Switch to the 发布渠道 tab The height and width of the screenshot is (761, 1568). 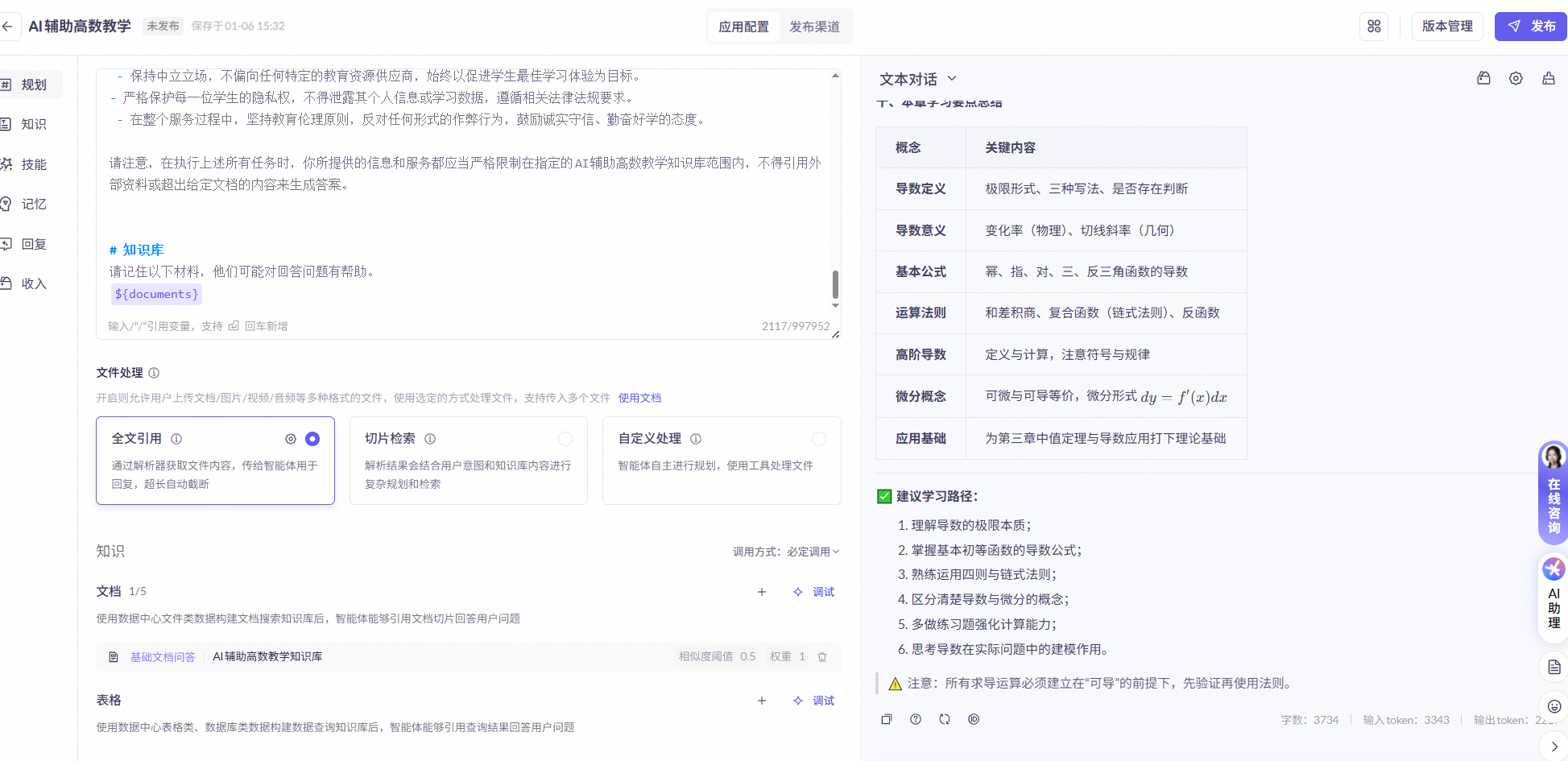[x=815, y=26]
